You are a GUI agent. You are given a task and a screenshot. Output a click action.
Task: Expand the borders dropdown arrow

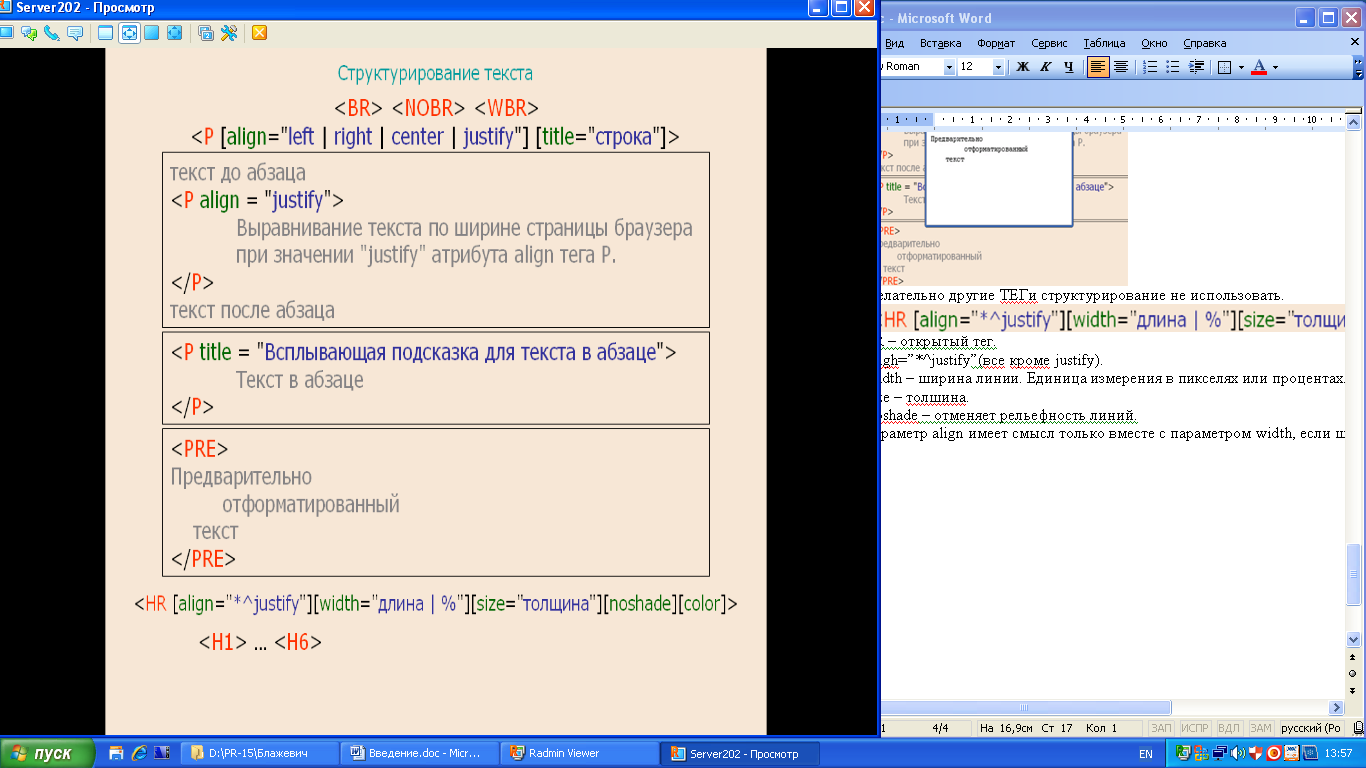coord(1241,67)
